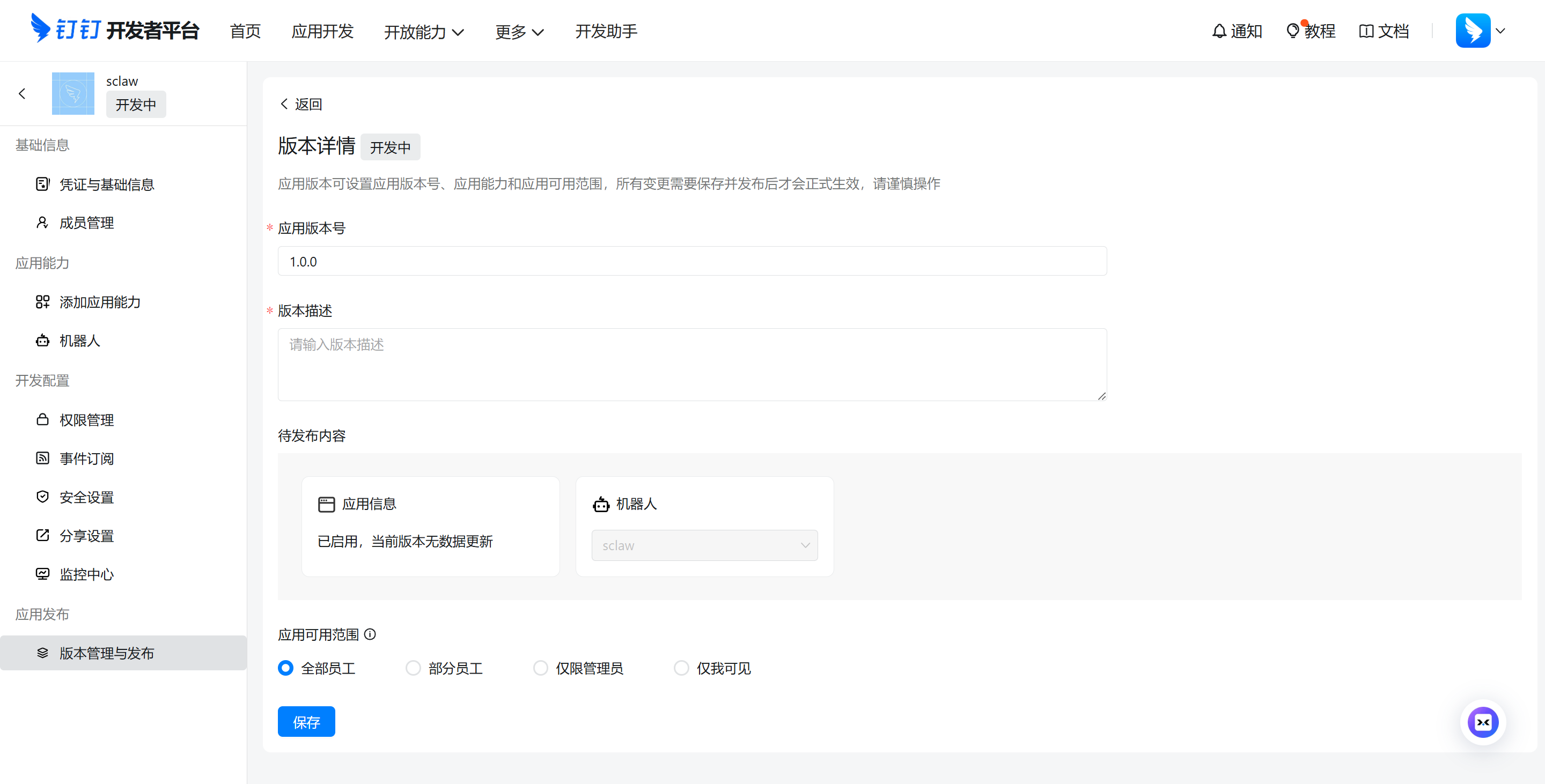Choose the 仅我可见 radio option
Screen dimensions: 1545x784
point(681,668)
